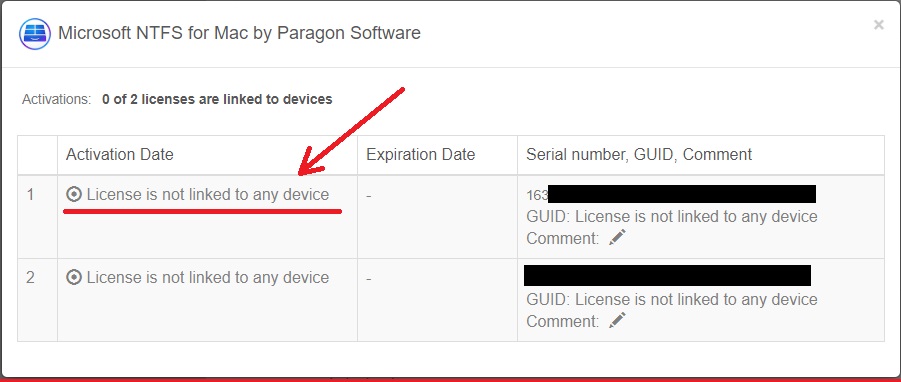Click the serial number starting with 163

pyautogui.click(x=671, y=195)
